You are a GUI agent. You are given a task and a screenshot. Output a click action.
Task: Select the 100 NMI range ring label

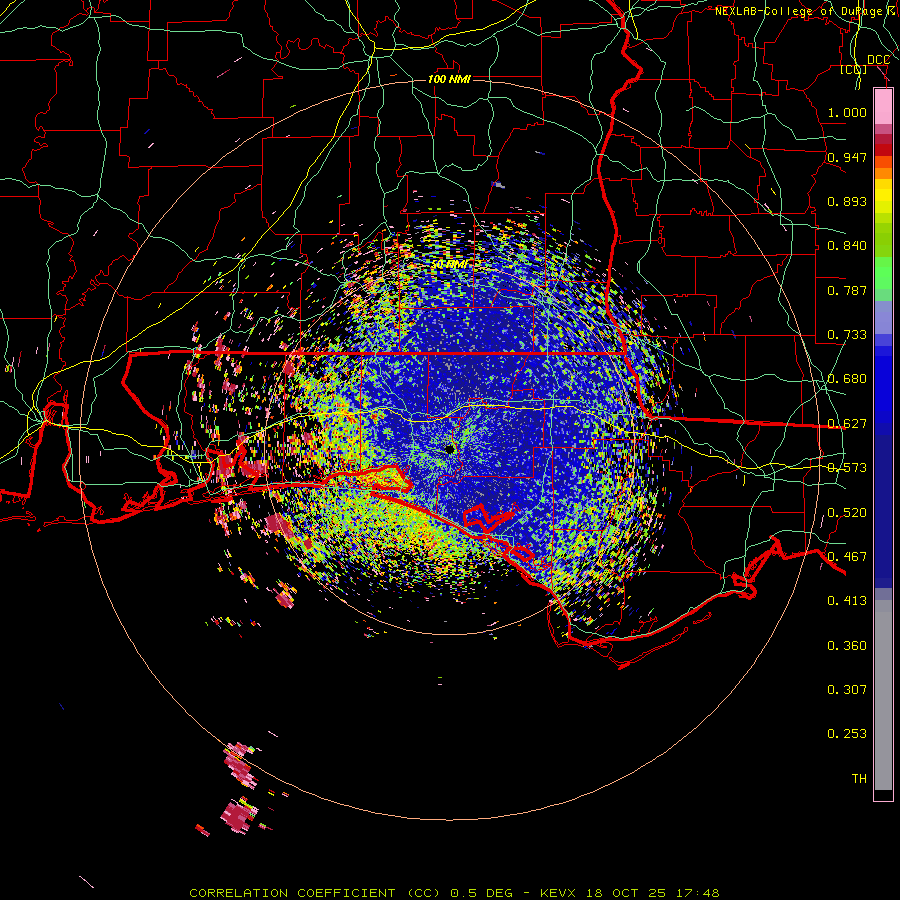click(449, 79)
